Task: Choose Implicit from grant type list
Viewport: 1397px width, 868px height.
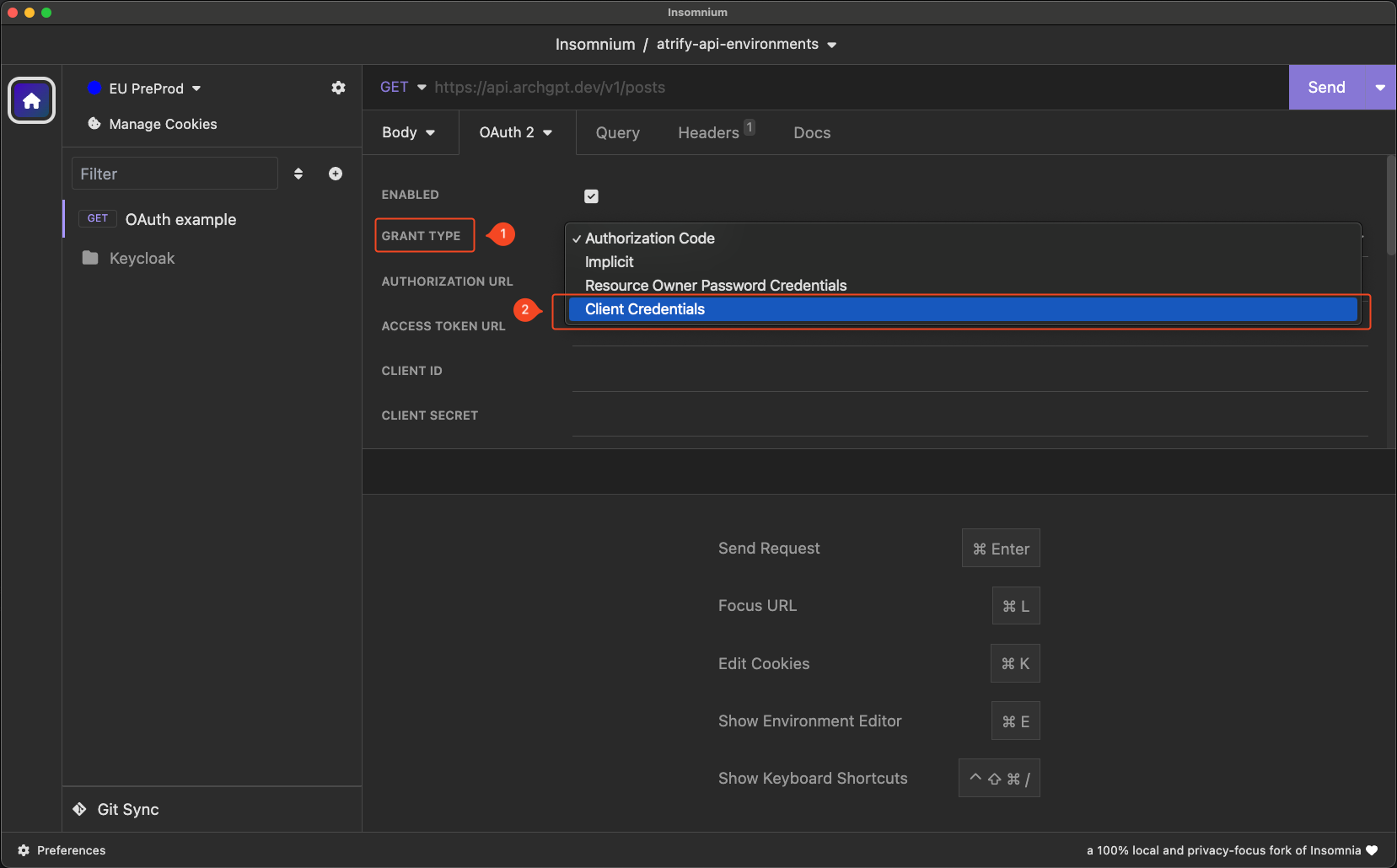Action: (609, 262)
